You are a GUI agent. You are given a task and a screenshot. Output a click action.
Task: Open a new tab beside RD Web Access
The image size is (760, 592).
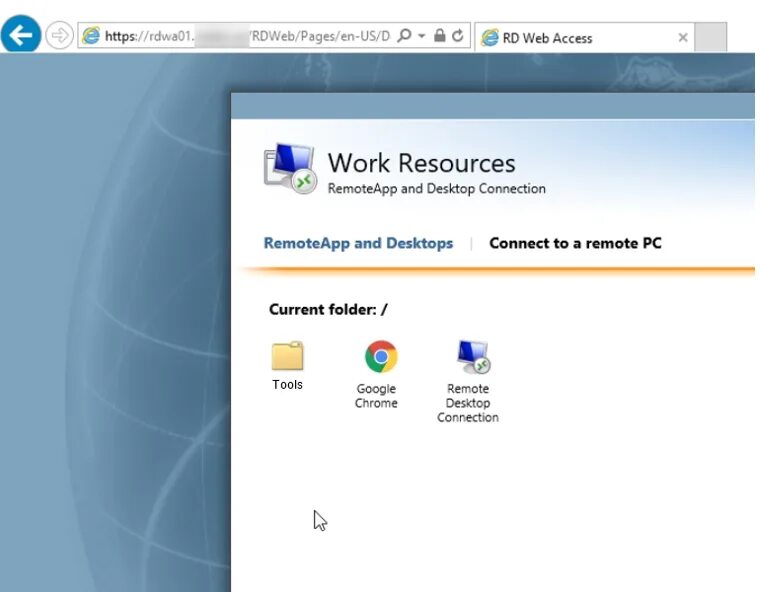pos(711,37)
